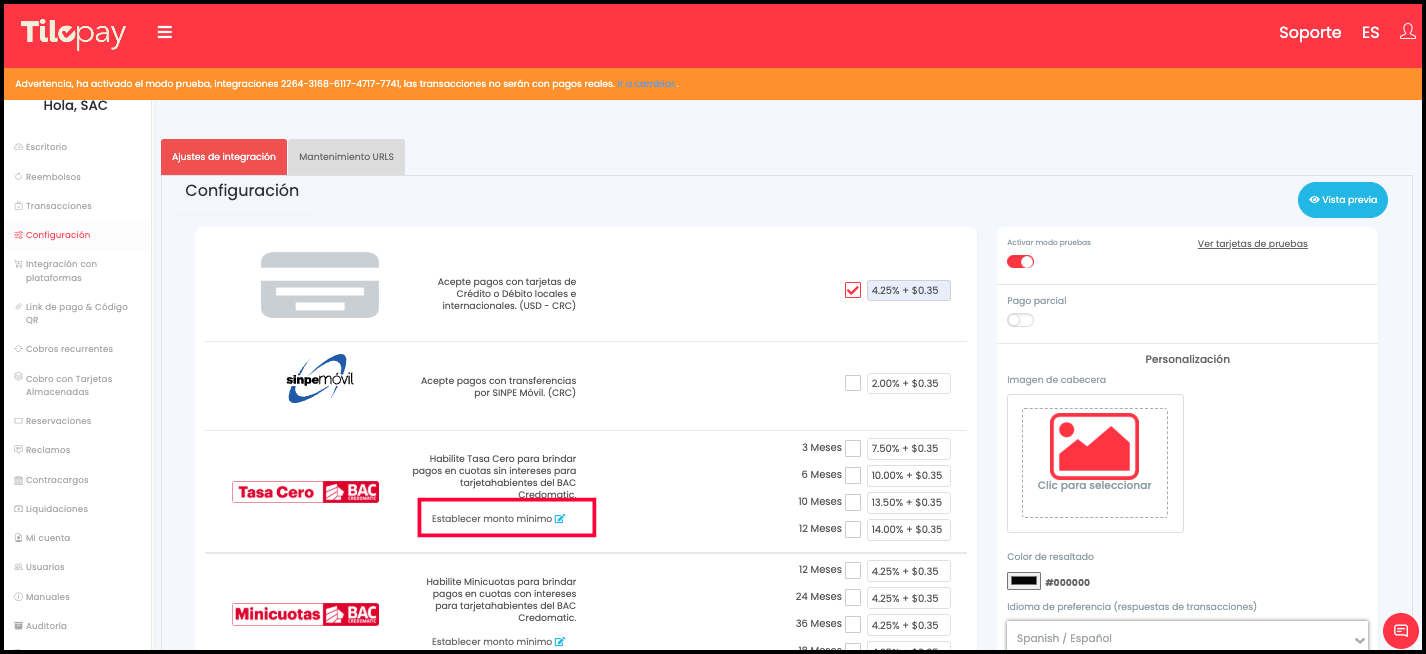Uncheck the credit/debit card payments checkbox
The image size is (1426, 654).
point(853,290)
